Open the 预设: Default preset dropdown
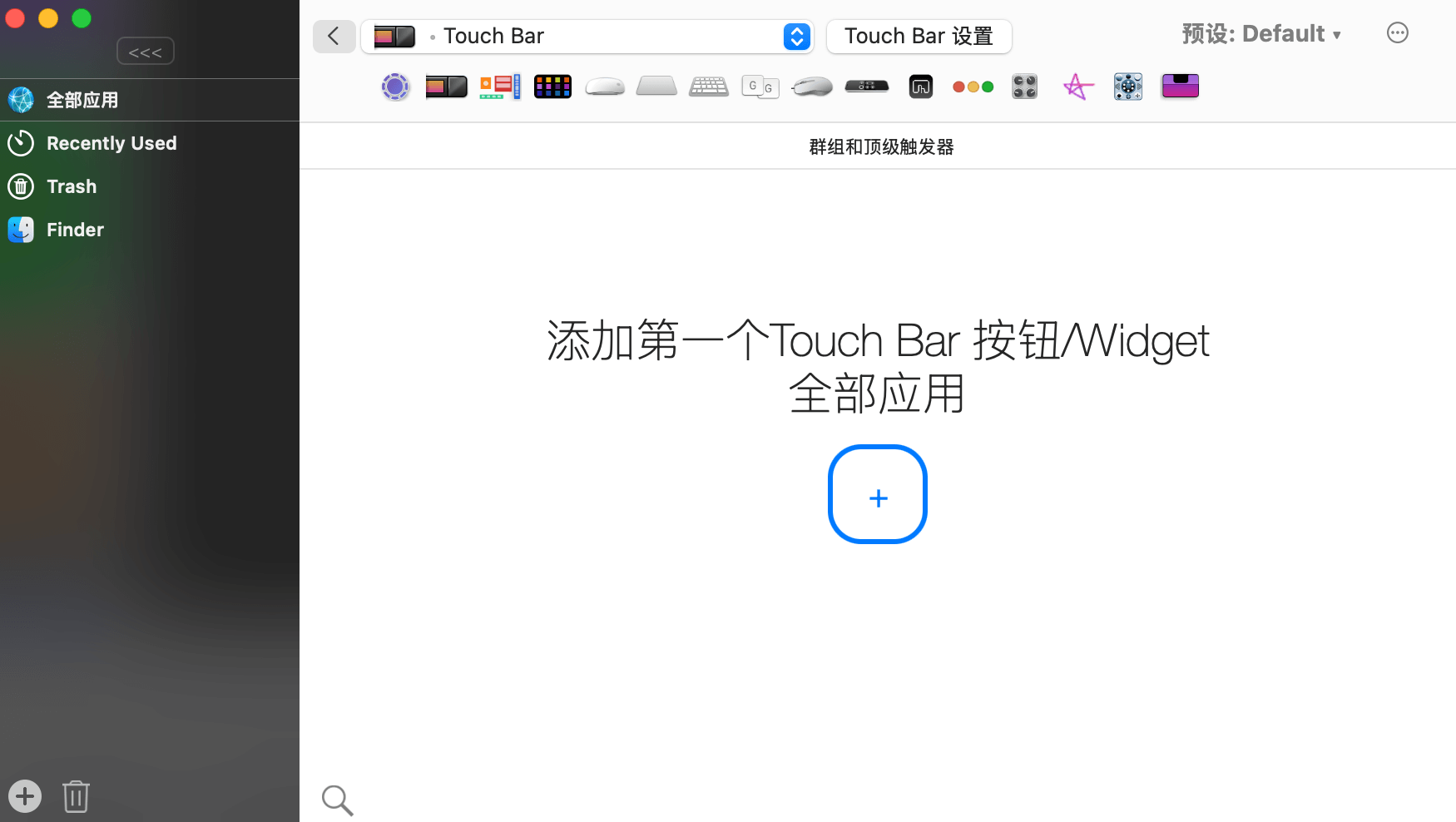This screenshot has width=1456, height=822. point(1260,34)
